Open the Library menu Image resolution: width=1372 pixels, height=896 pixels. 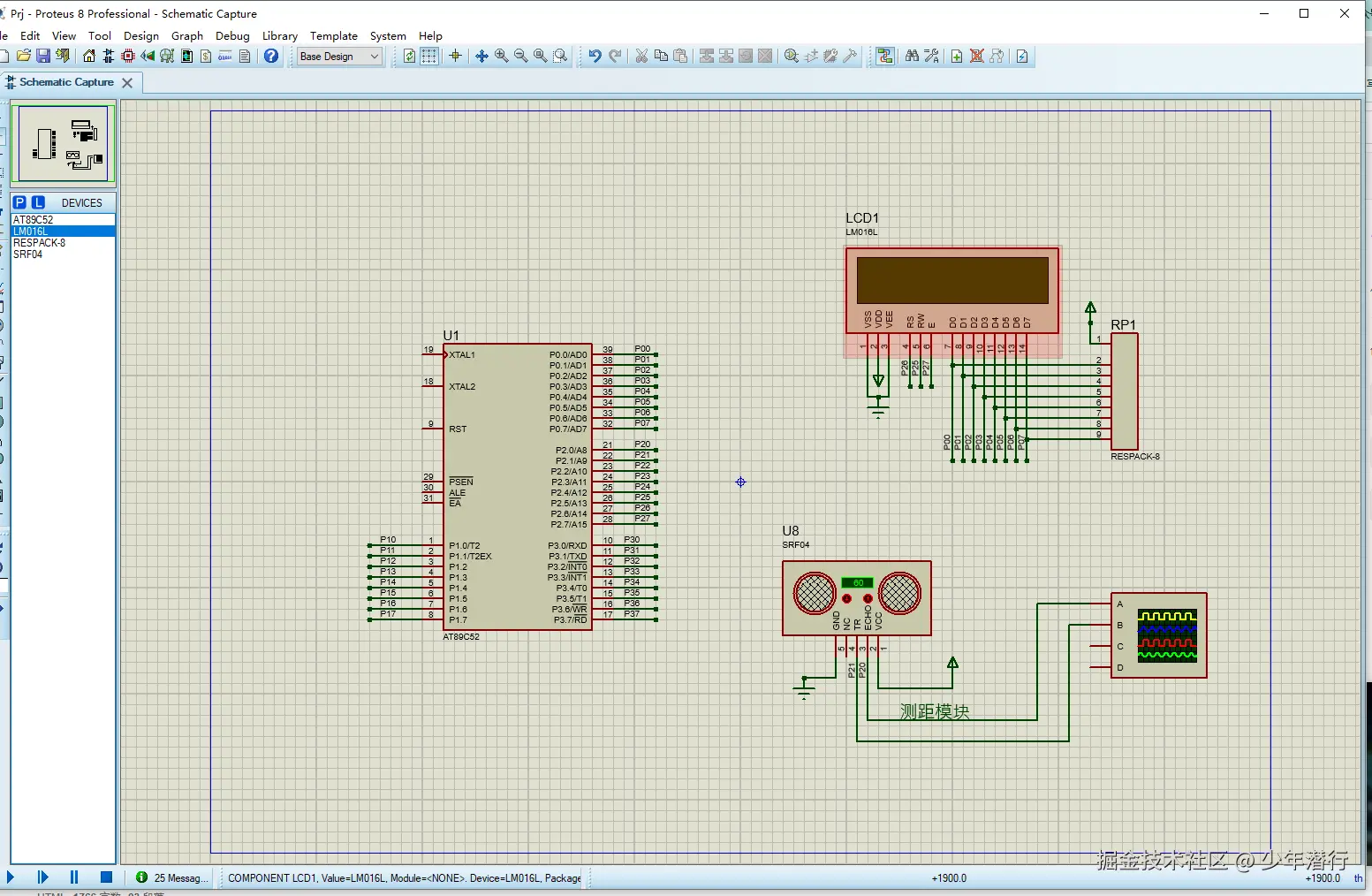tap(279, 36)
